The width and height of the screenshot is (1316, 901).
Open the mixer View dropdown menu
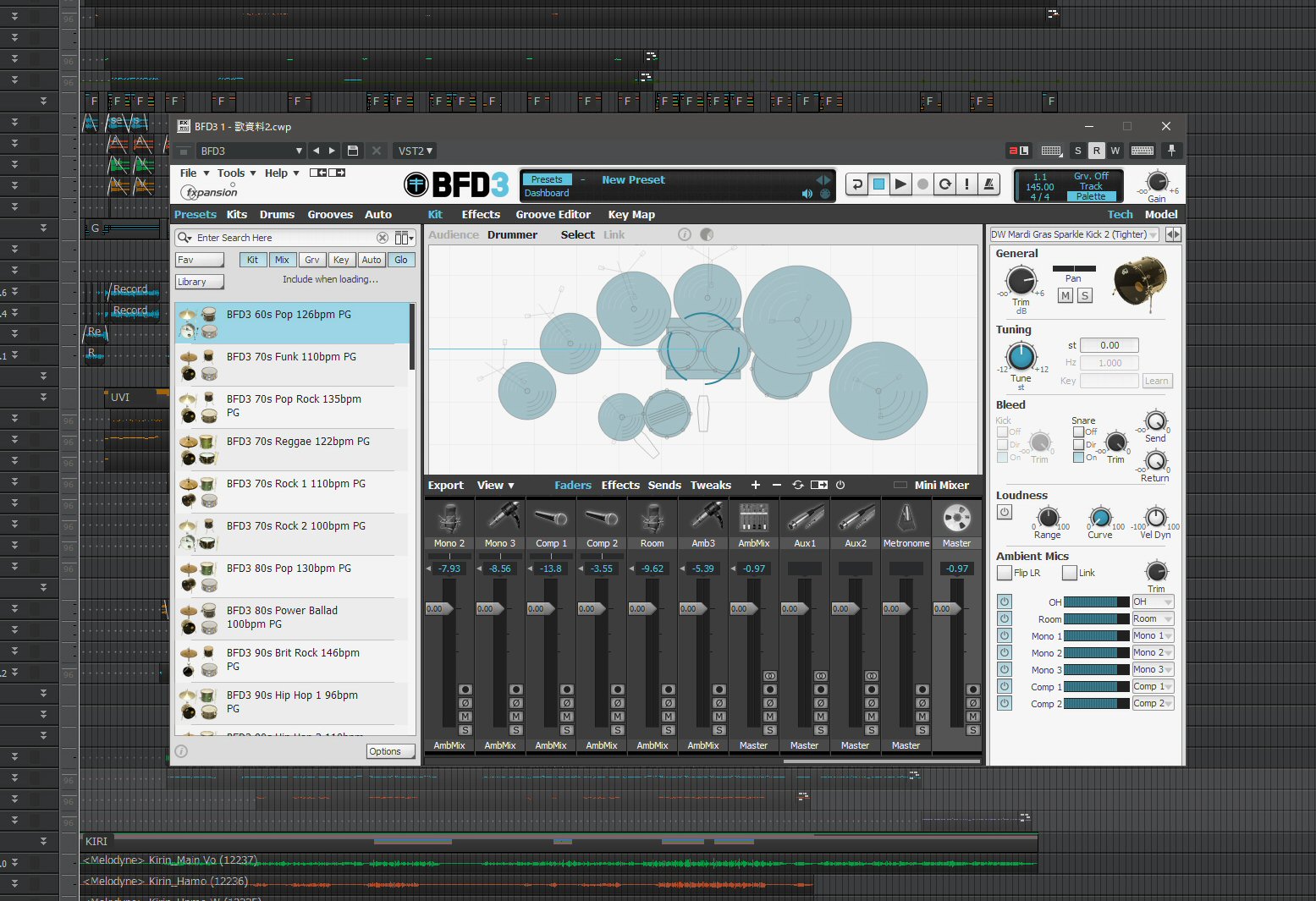tap(495, 485)
